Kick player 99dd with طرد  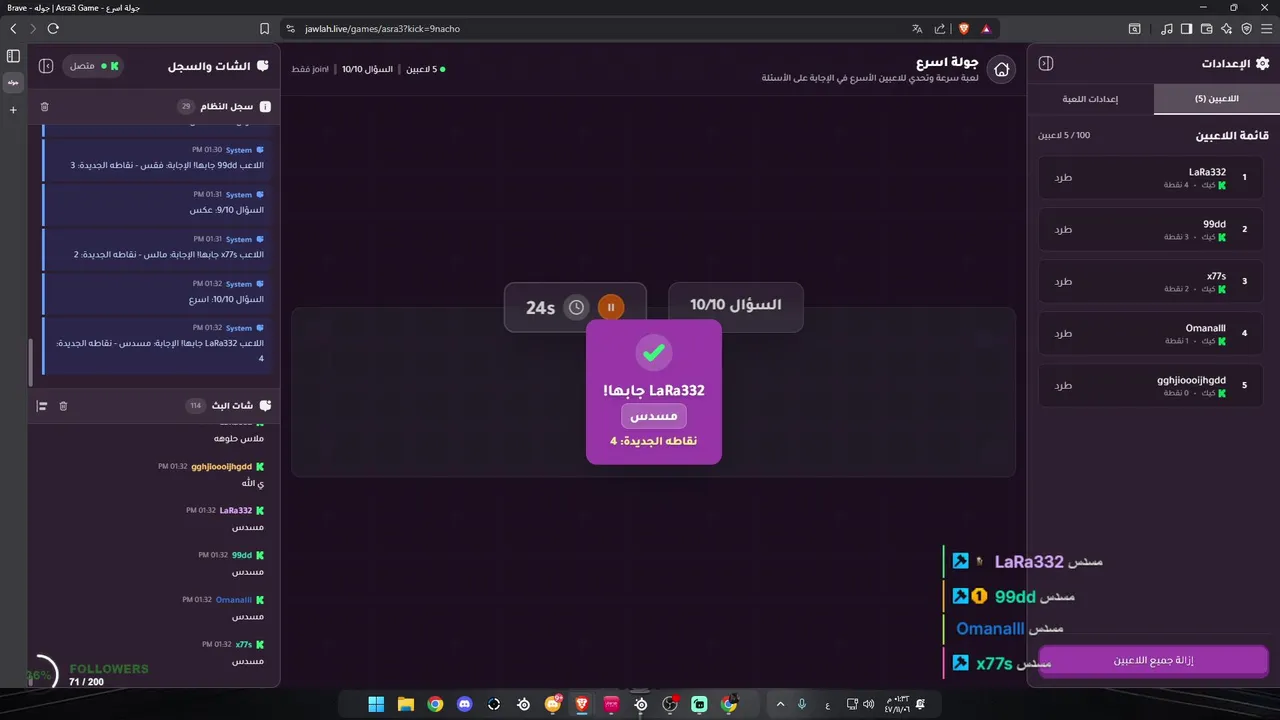tap(1063, 229)
